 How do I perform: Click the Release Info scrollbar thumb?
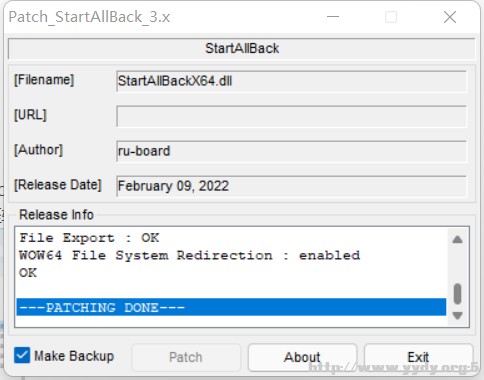[458, 294]
